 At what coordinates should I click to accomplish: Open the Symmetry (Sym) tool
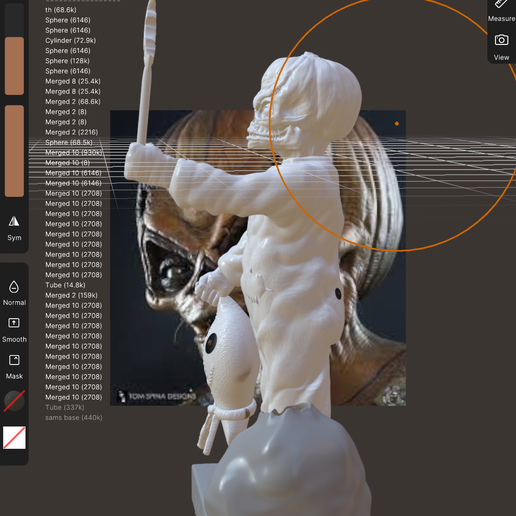(14, 228)
